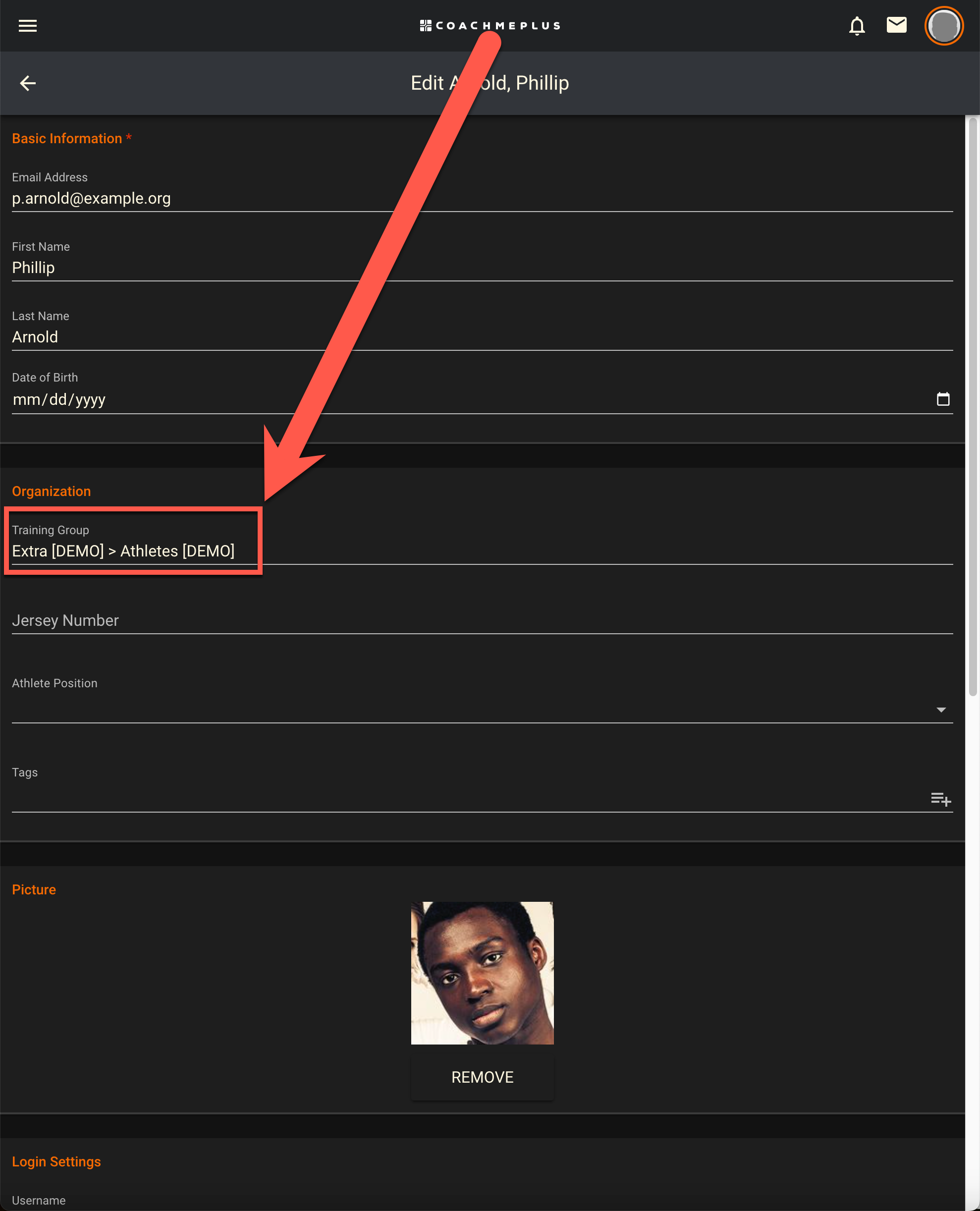The height and width of the screenshot is (1211, 980).
Task: Click the Basic Information heading
Action: tap(72, 138)
